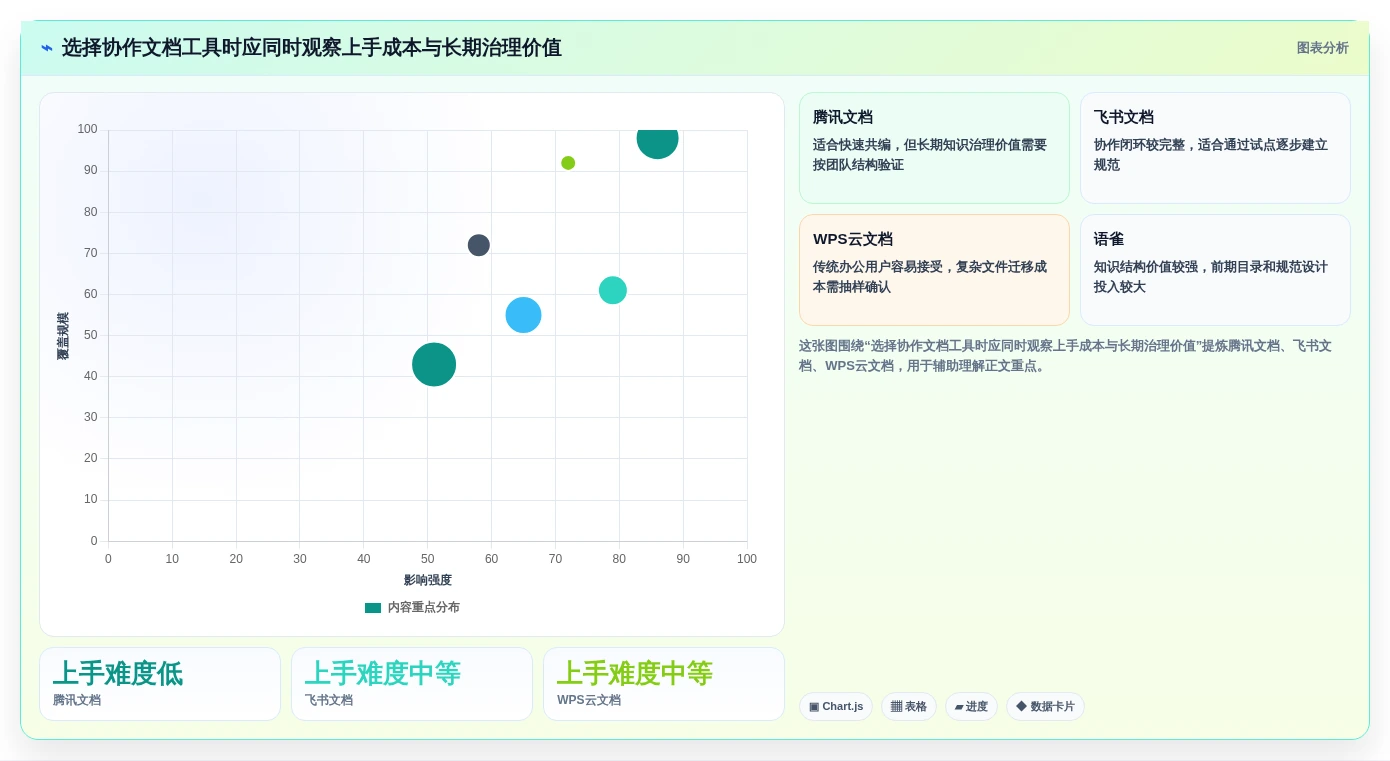Click the 传统办公用户容易接受 description text
1390x761 pixels.
930,277
